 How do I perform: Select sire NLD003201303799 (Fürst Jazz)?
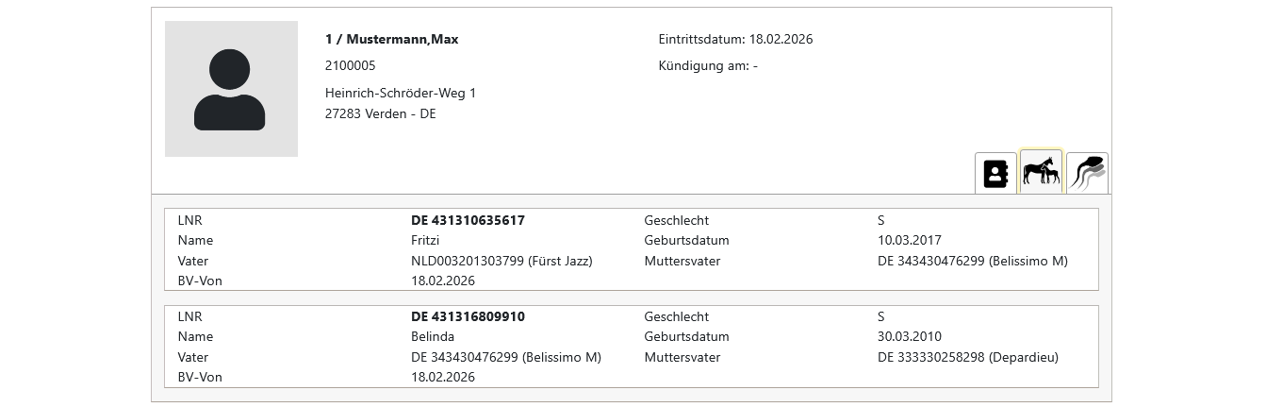coord(501,261)
